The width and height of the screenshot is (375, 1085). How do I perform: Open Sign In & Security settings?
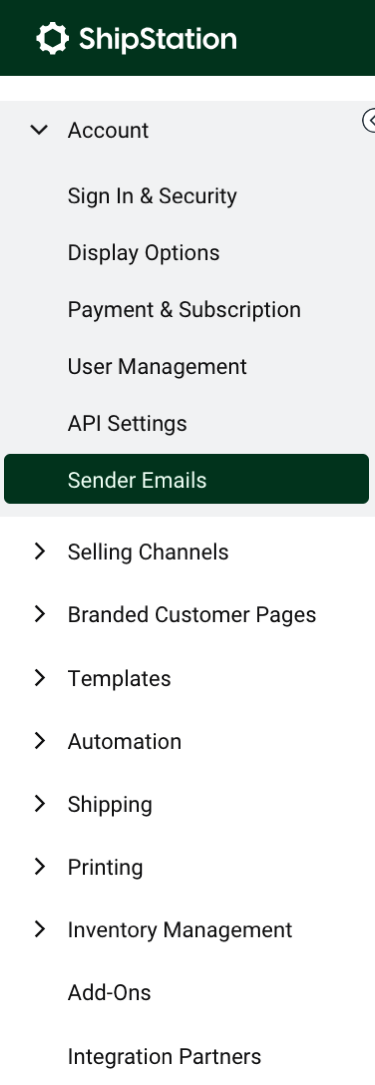tap(152, 196)
